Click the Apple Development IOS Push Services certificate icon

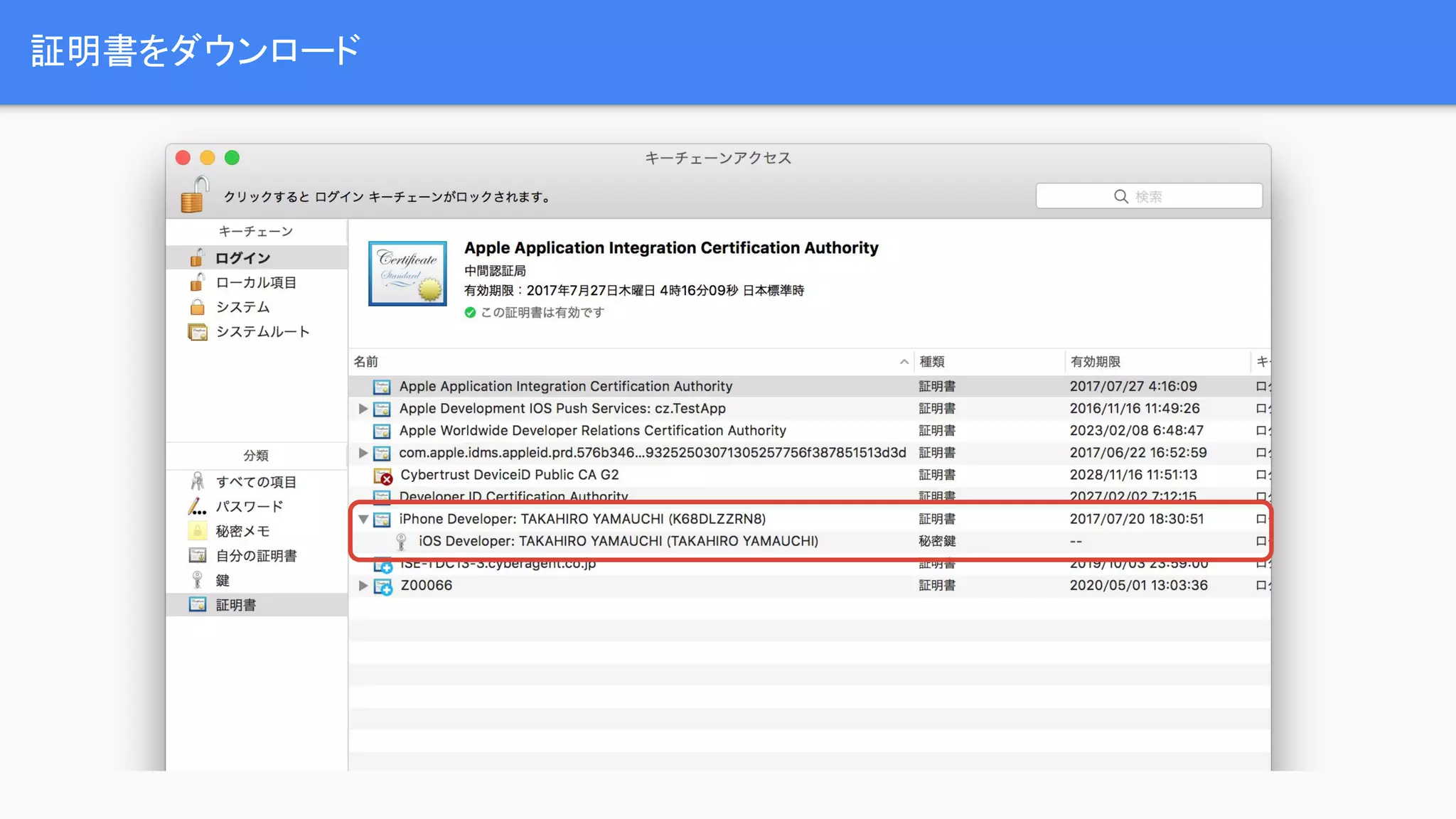382,409
